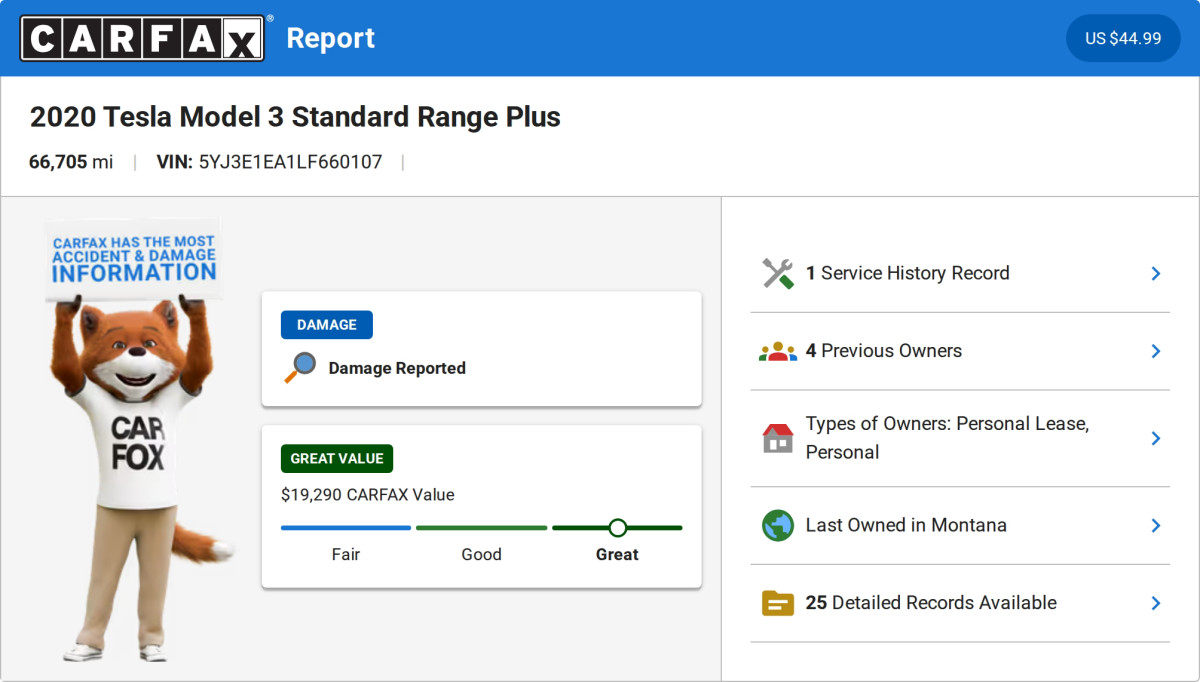Viewport: 1200px width, 682px height.
Task: Expand the Service History Record chevron
Action: [1155, 273]
